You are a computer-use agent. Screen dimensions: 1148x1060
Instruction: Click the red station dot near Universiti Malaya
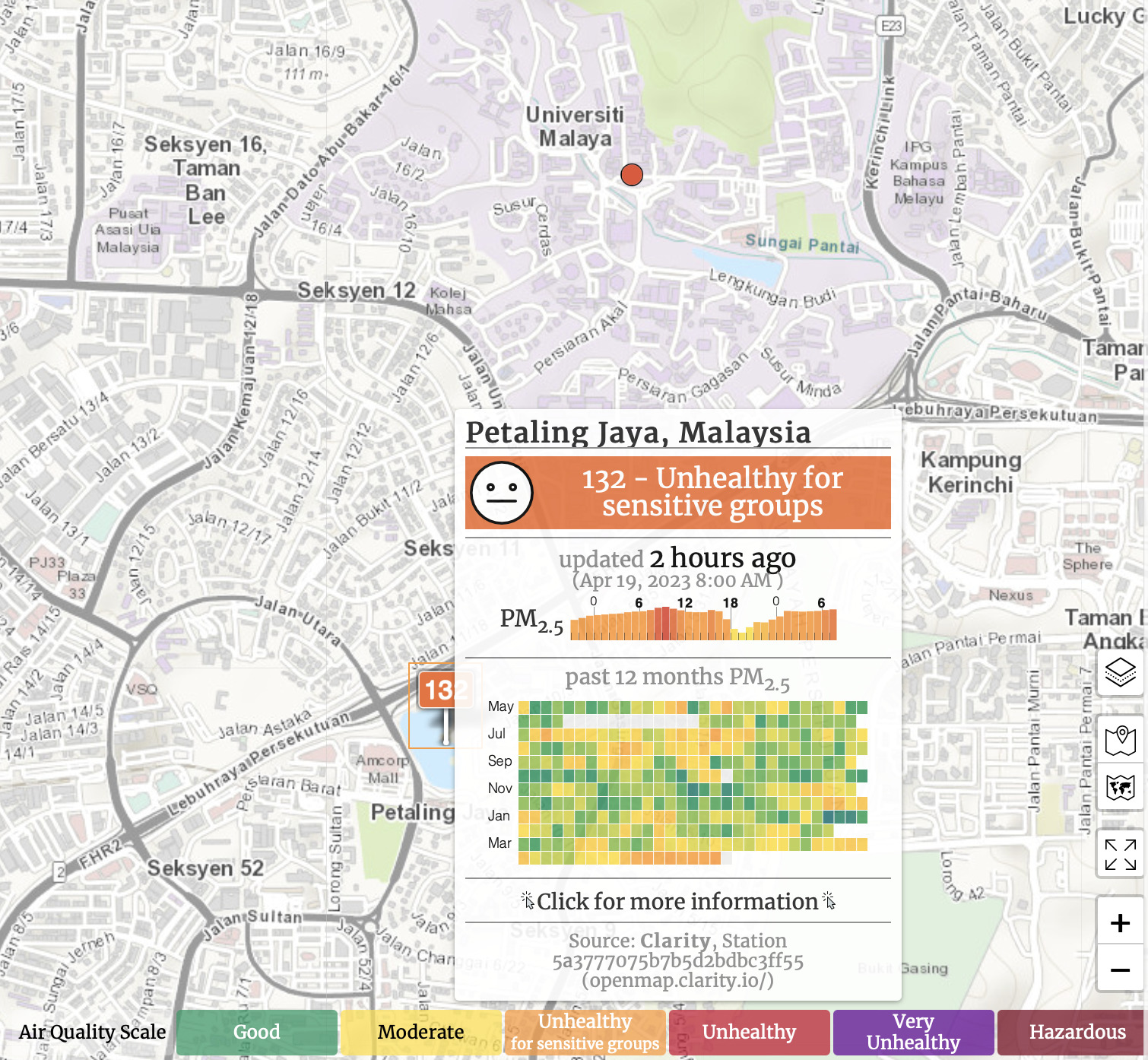pyautogui.click(x=632, y=175)
